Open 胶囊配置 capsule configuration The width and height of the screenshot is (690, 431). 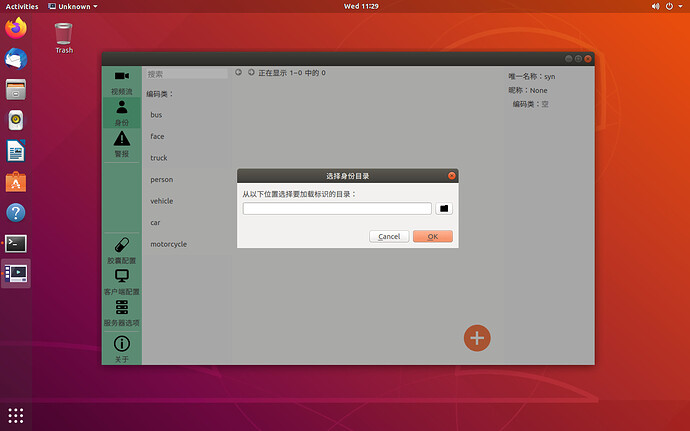pos(122,250)
